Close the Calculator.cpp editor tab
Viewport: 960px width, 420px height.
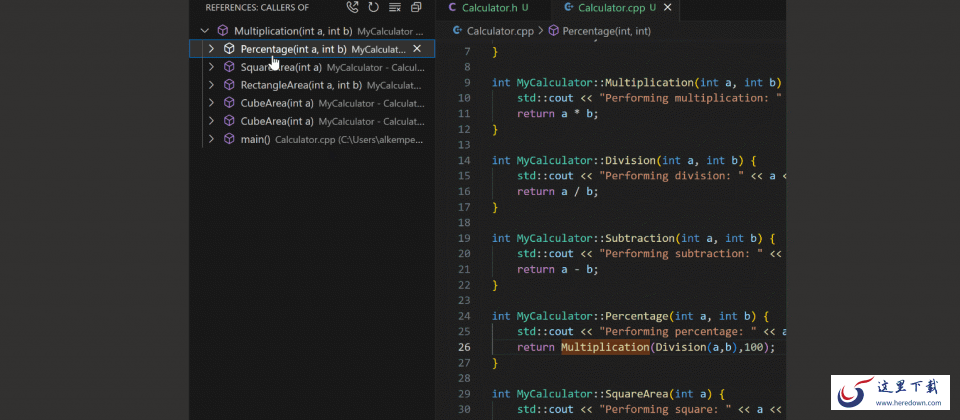pos(668,7)
